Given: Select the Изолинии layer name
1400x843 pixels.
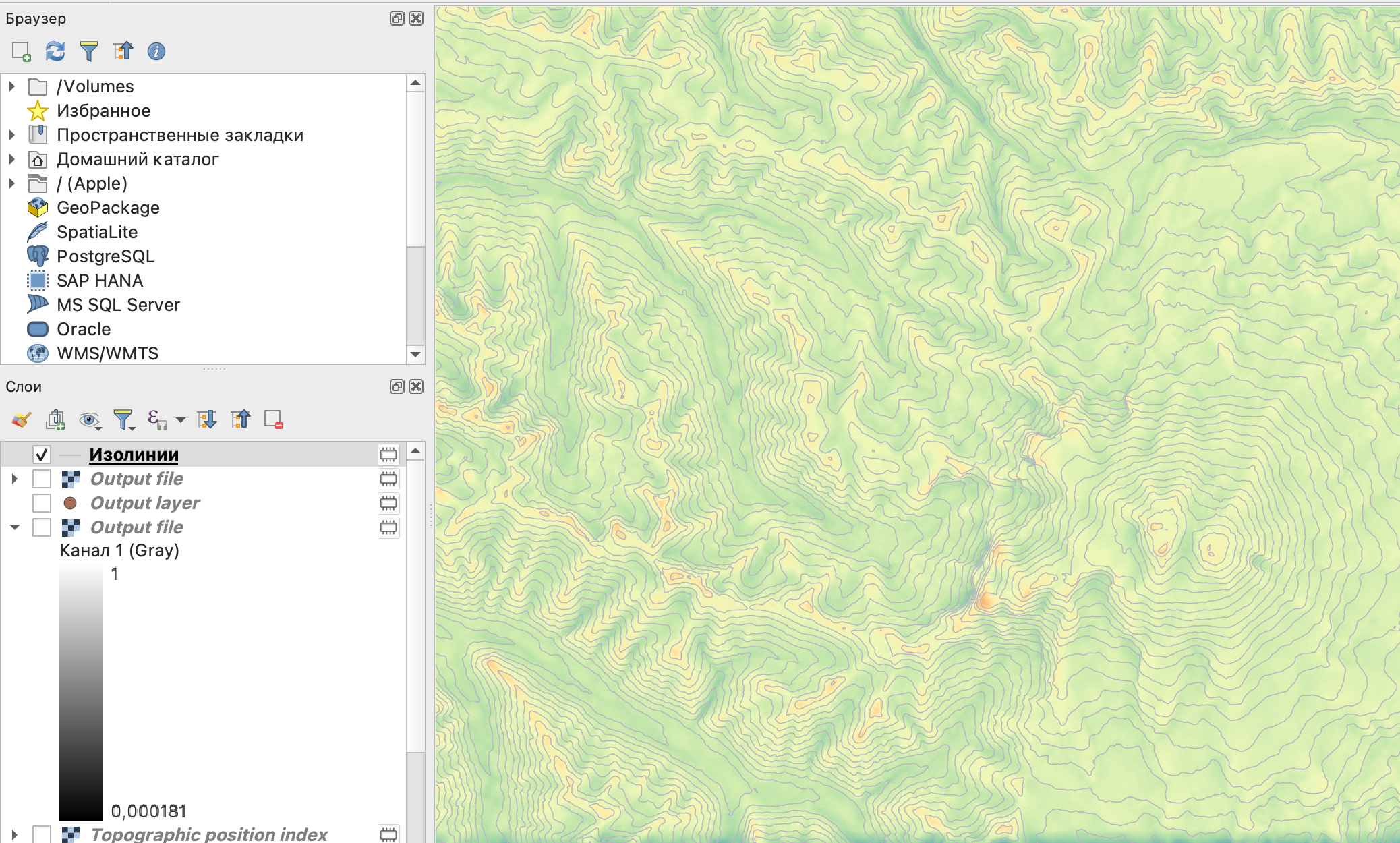Looking at the screenshot, I should click(x=134, y=455).
